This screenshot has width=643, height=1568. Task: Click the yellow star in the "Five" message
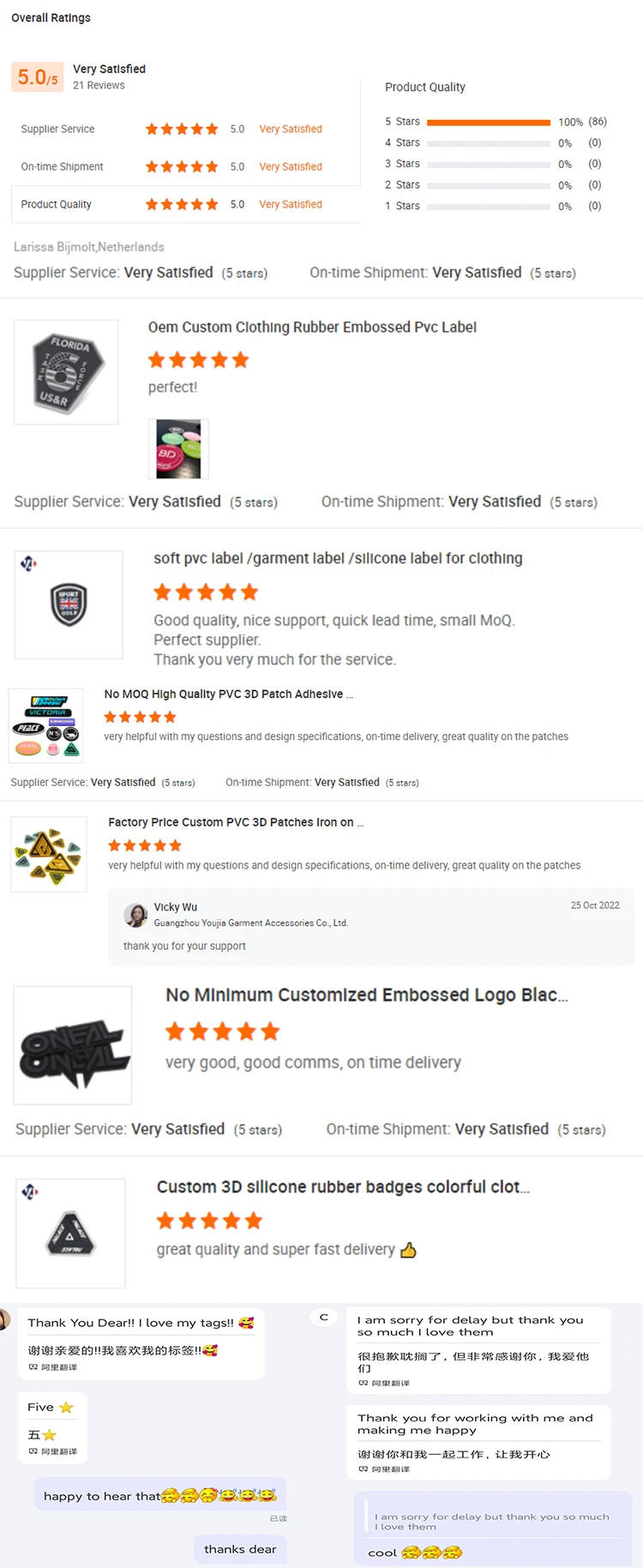click(x=66, y=1408)
